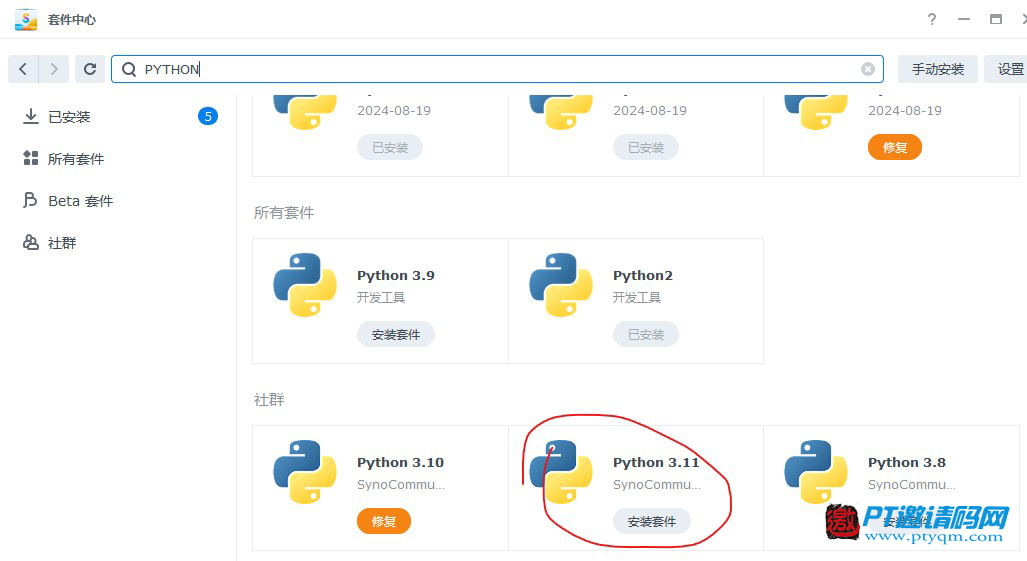Image resolution: width=1027 pixels, height=561 pixels.
Task: Click the blue badge showing 5
Action: coord(208,117)
